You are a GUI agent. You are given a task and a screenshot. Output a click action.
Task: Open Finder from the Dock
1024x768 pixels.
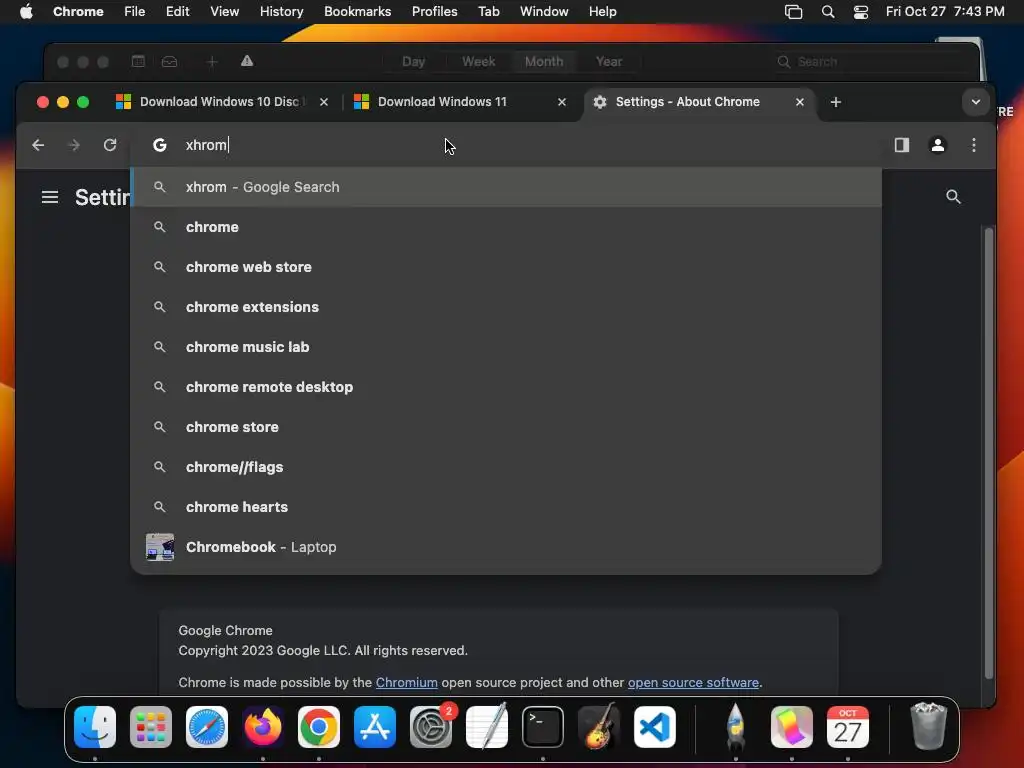point(95,727)
